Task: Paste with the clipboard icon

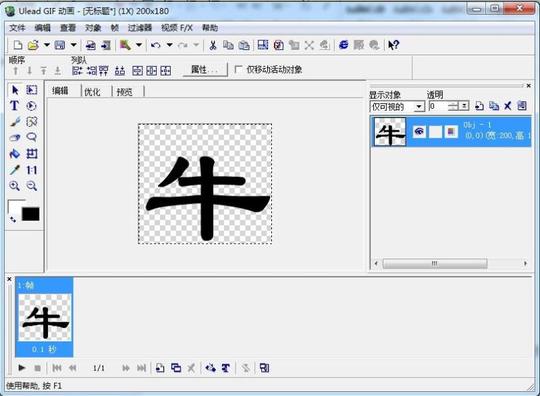Action: pos(244,45)
